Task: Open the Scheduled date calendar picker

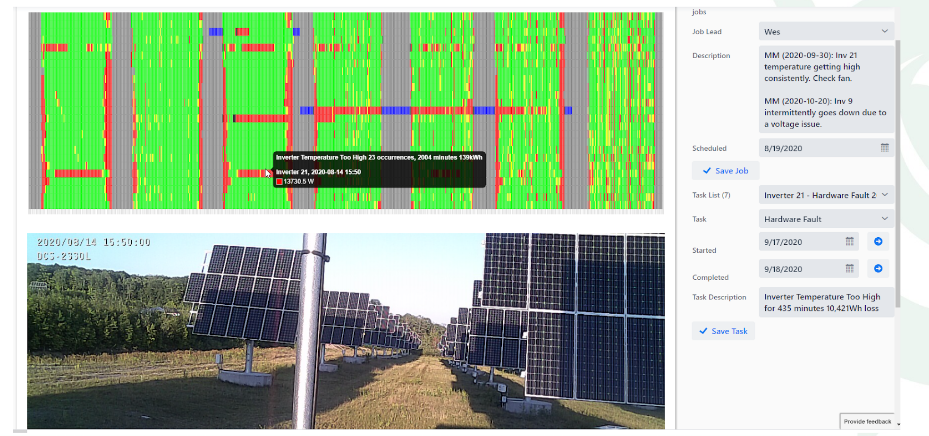Action: (884, 148)
